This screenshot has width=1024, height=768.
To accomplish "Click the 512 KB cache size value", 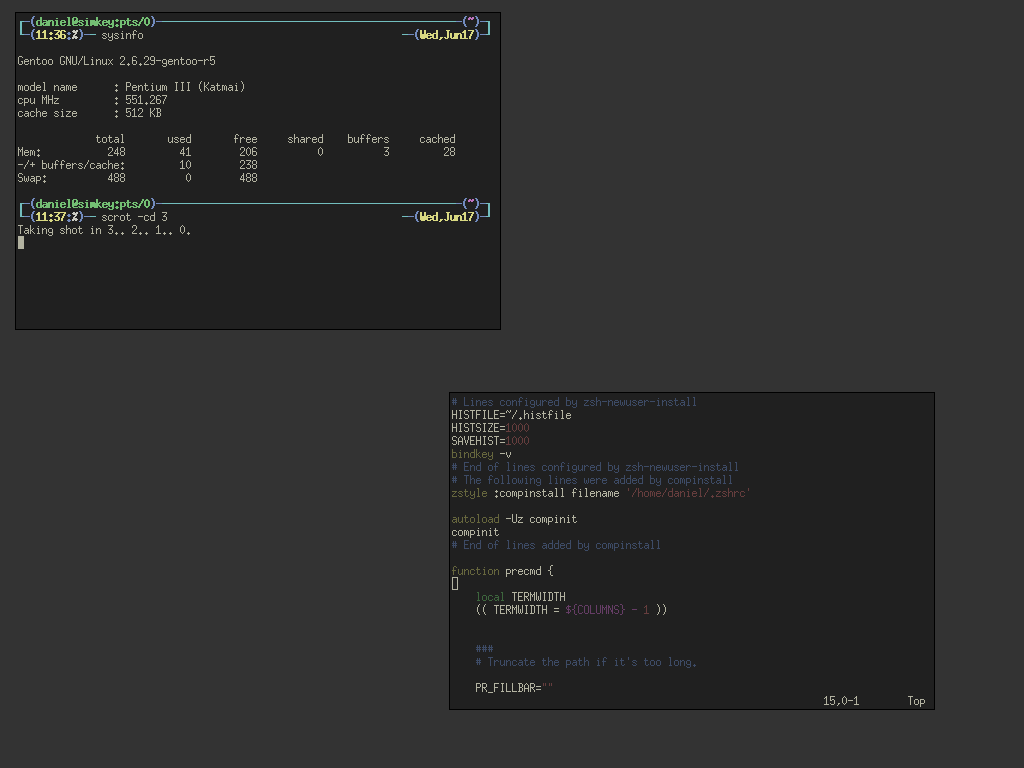I will click(x=143, y=113).
